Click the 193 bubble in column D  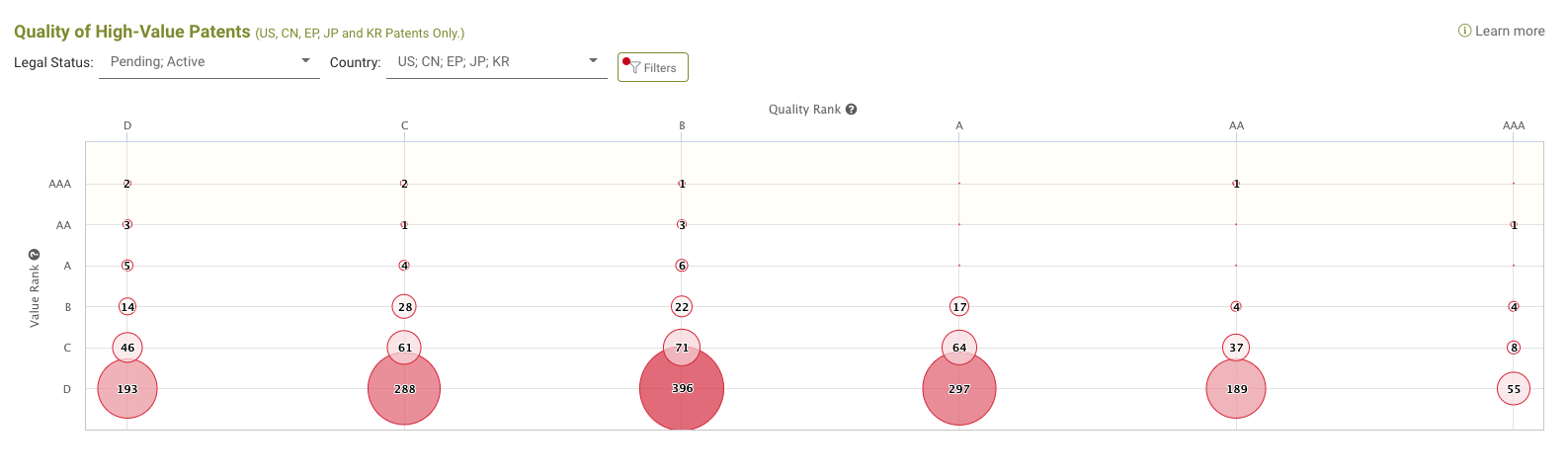click(127, 389)
